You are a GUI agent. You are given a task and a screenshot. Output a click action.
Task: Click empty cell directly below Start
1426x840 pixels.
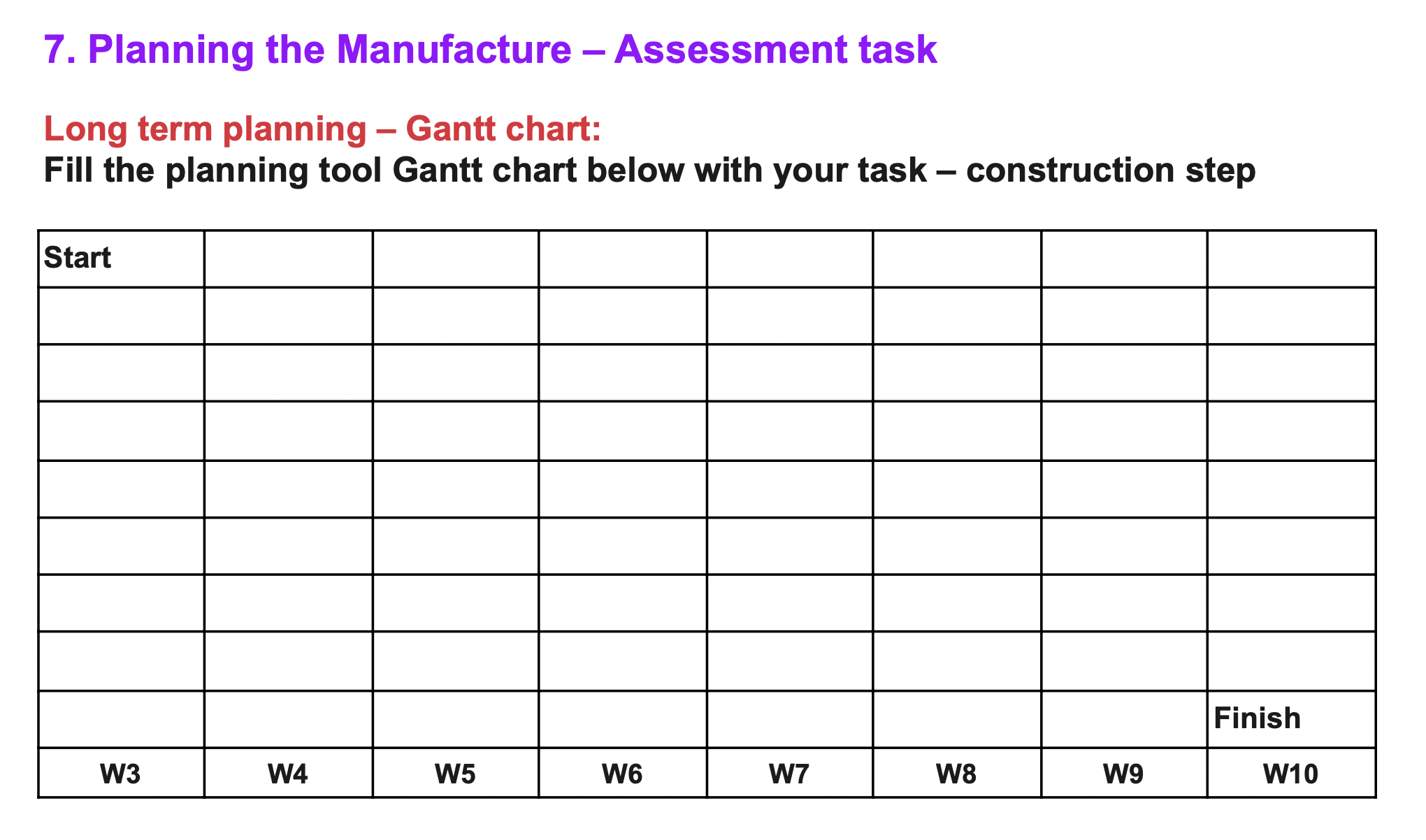tap(120, 316)
